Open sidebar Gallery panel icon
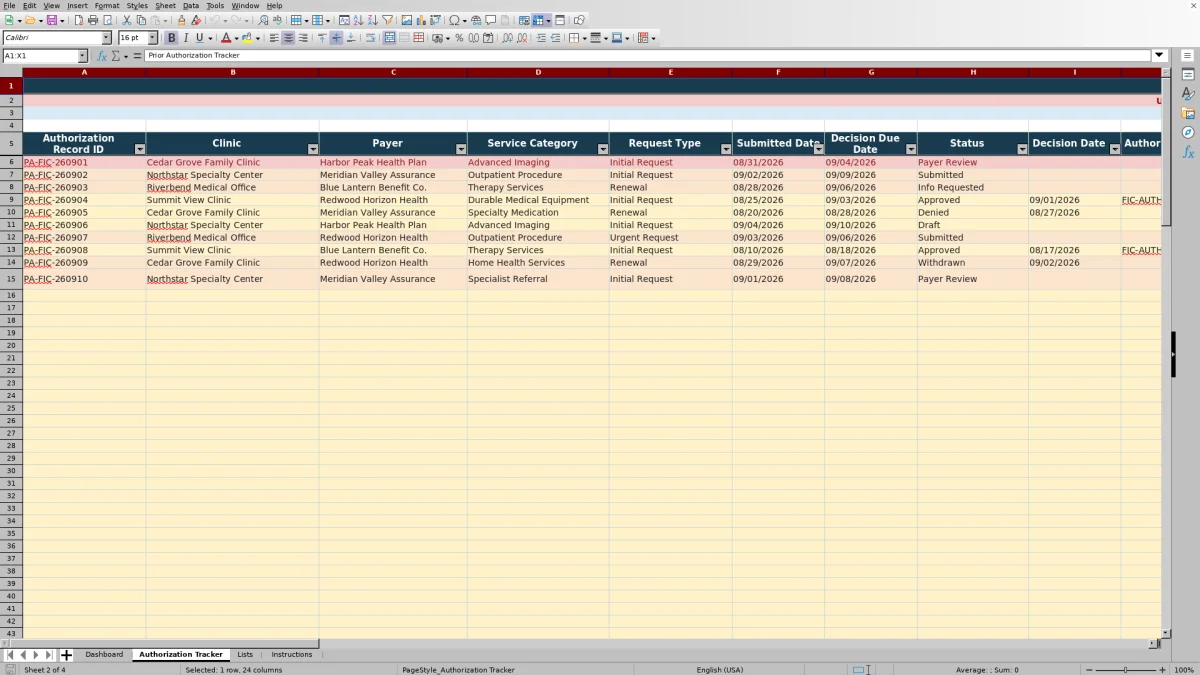The width and height of the screenshot is (1200, 675). [x=1188, y=113]
